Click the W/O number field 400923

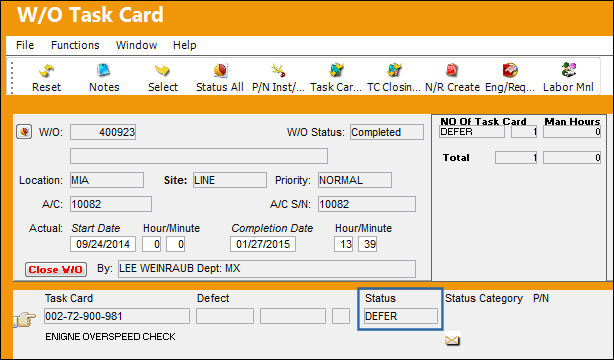(103, 132)
